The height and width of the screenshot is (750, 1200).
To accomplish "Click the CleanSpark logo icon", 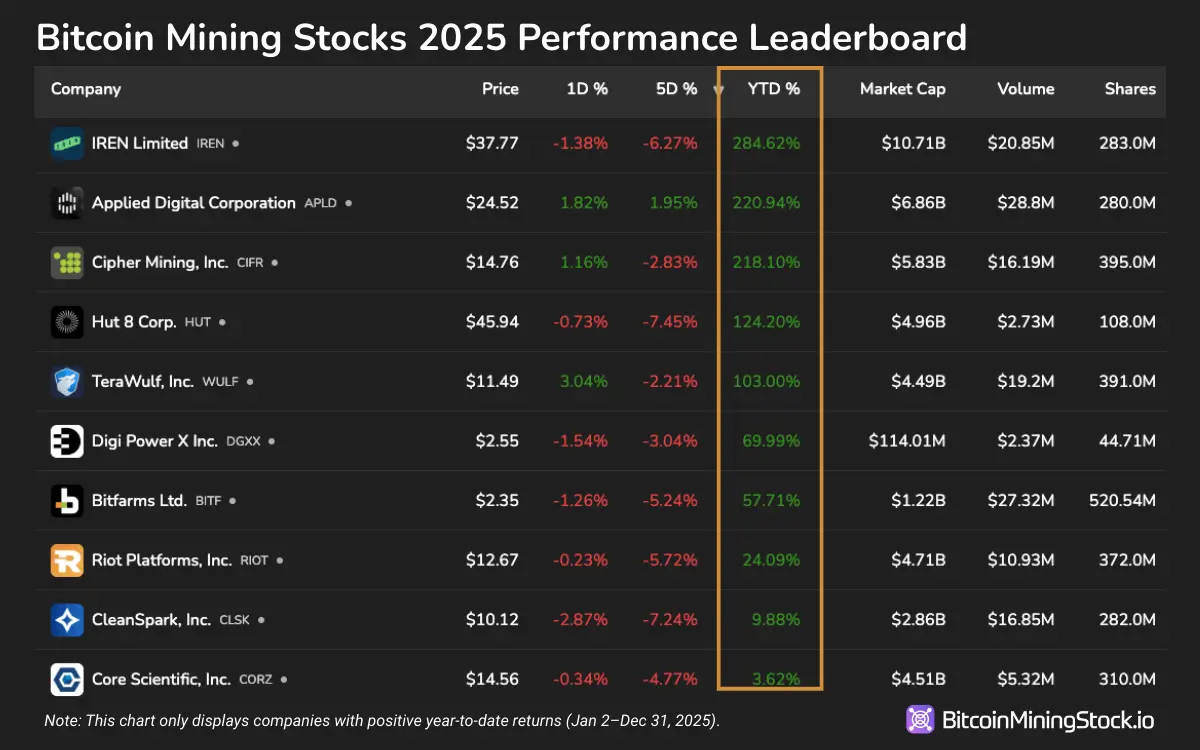I will (x=67, y=620).
